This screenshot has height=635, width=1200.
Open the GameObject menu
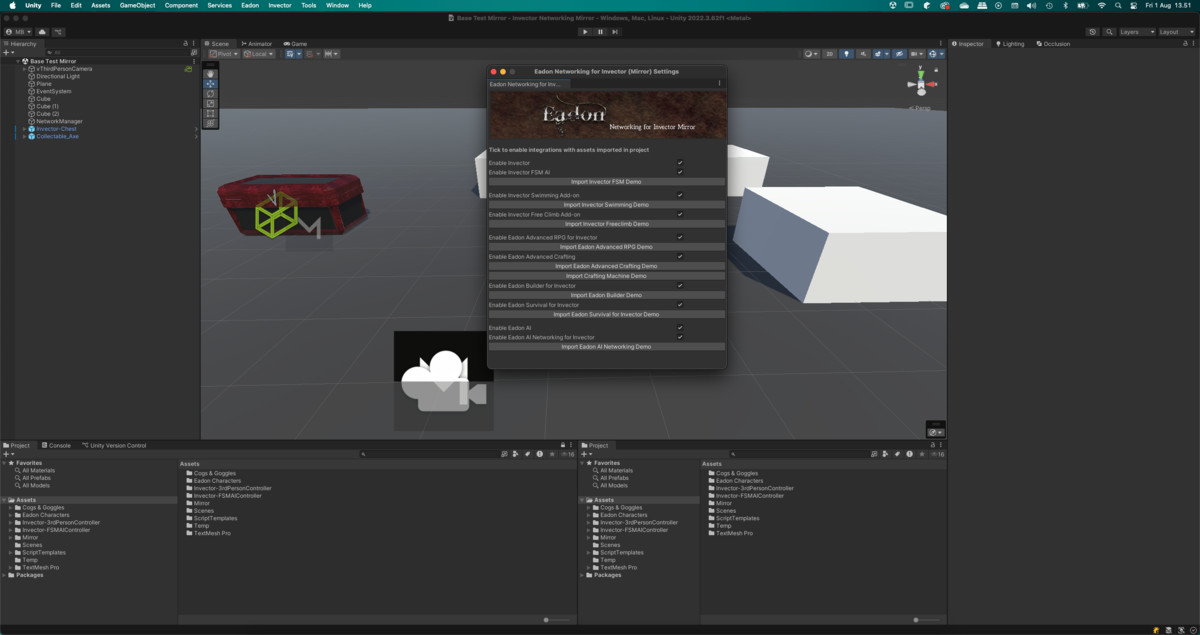(x=137, y=5)
